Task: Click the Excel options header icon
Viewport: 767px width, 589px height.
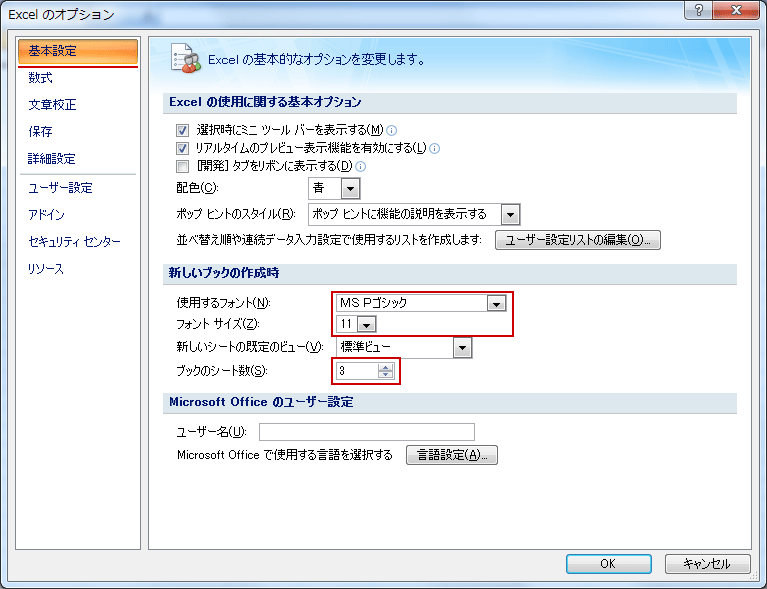Action: tap(185, 59)
